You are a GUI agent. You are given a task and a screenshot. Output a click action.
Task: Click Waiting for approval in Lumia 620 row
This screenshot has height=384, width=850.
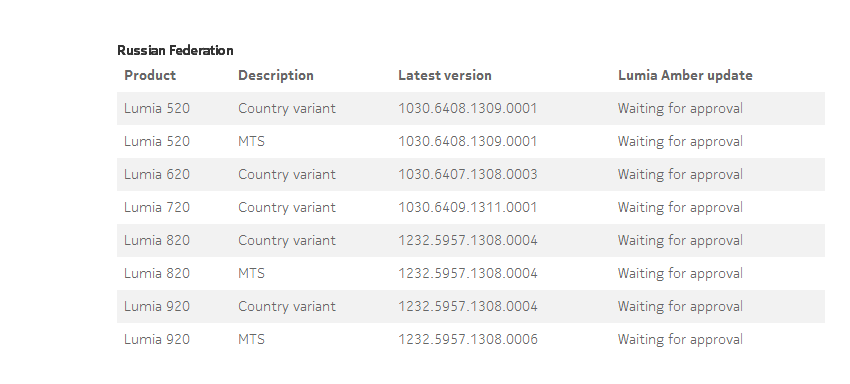click(680, 175)
